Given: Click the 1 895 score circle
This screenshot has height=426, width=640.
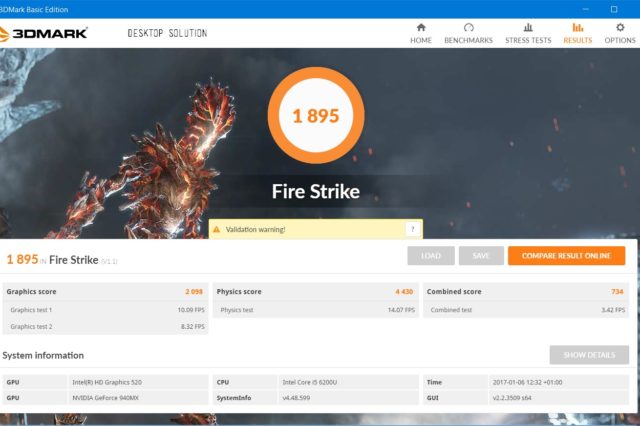Looking at the screenshot, I should point(316,115).
